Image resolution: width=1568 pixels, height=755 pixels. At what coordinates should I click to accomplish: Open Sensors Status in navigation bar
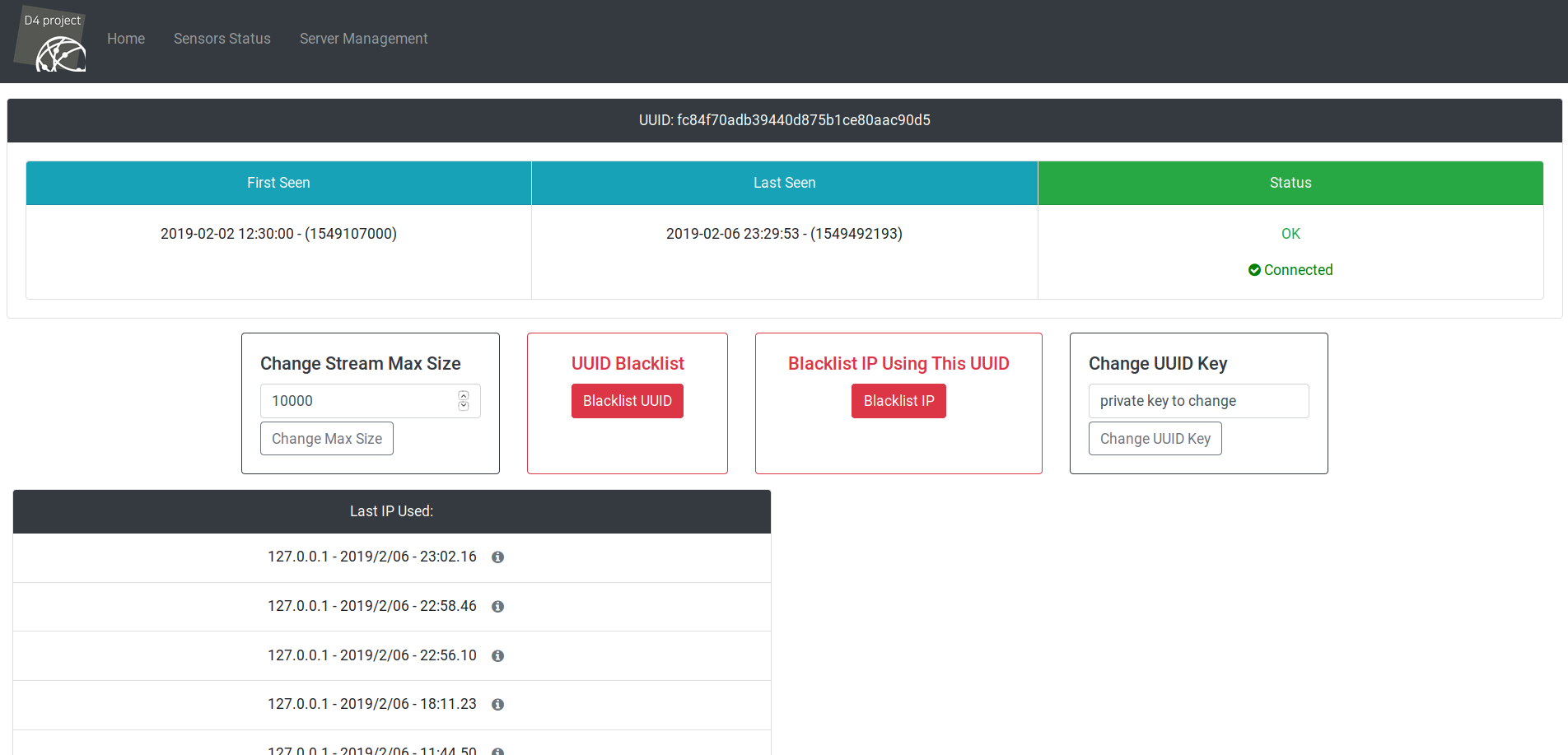click(x=222, y=39)
